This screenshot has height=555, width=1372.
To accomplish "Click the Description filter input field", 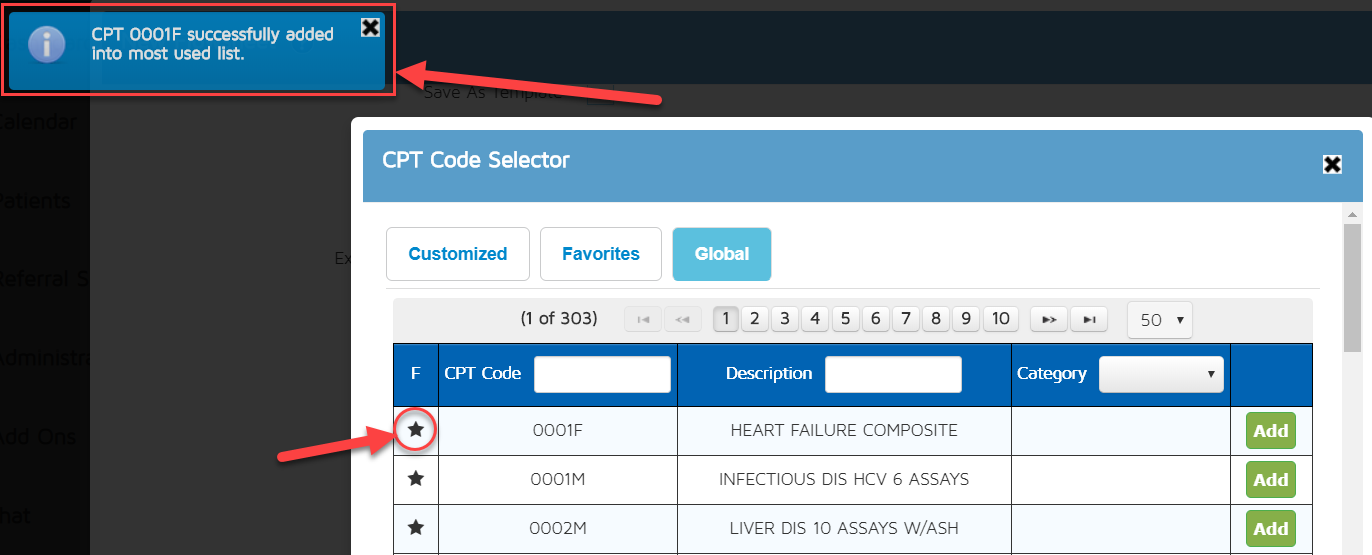I will (892, 374).
